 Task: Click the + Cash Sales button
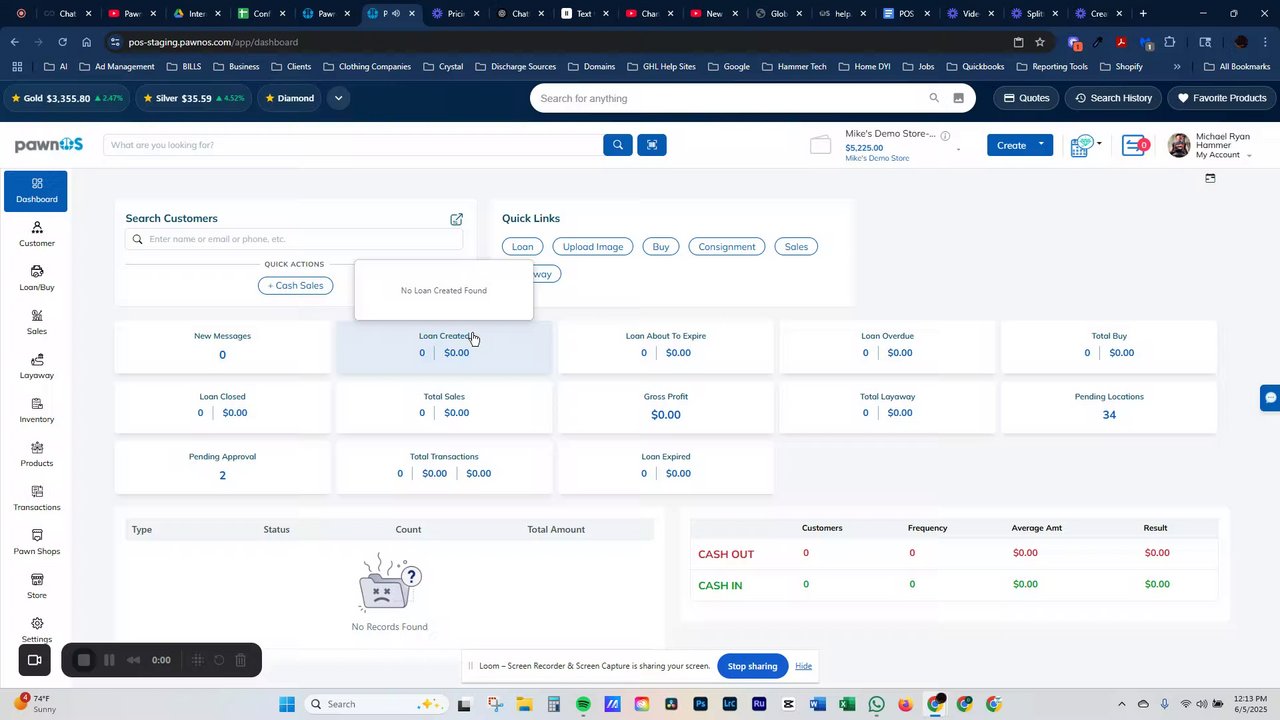click(295, 285)
